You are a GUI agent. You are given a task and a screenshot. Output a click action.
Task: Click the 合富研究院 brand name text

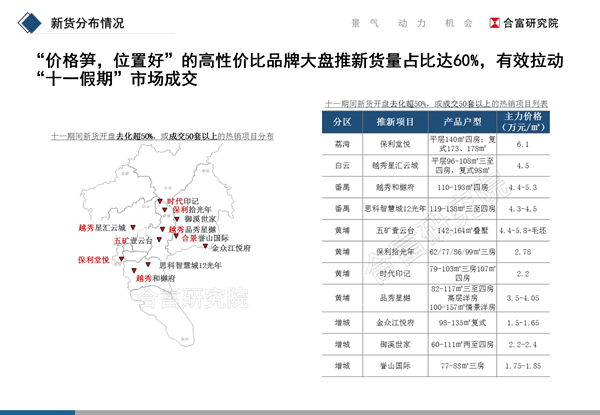[x=530, y=23]
